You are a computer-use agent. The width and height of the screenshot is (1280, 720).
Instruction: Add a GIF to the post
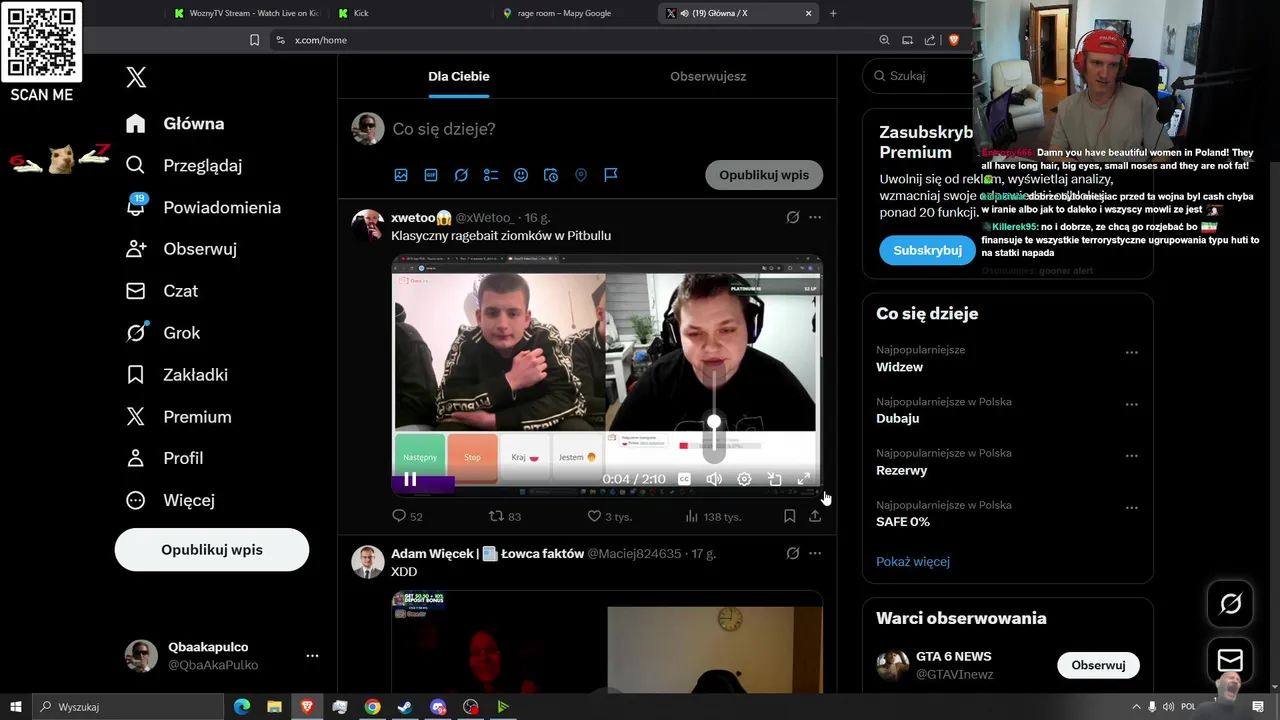coord(431,175)
